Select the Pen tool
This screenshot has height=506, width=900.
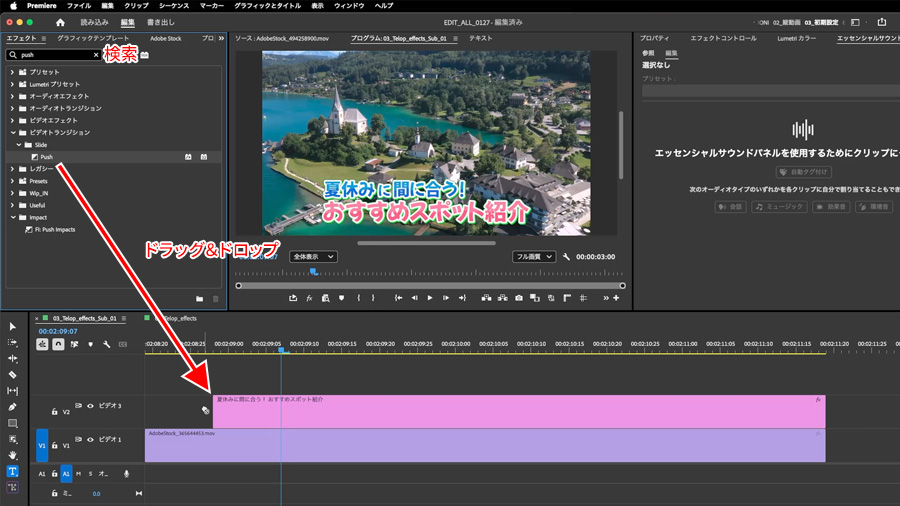pos(13,407)
